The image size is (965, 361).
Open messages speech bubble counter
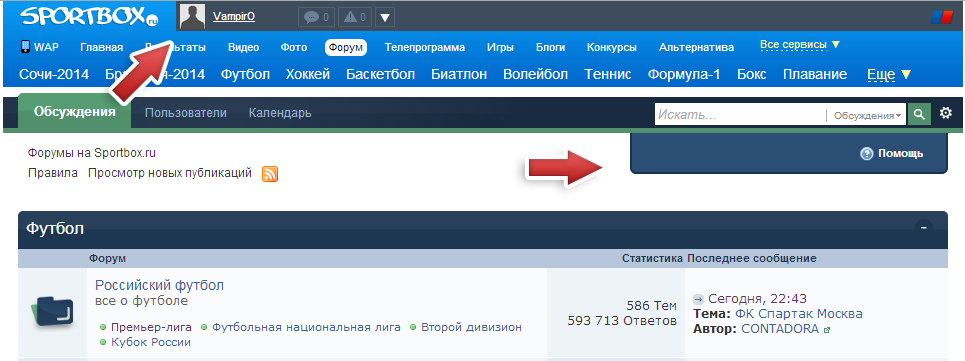point(316,17)
